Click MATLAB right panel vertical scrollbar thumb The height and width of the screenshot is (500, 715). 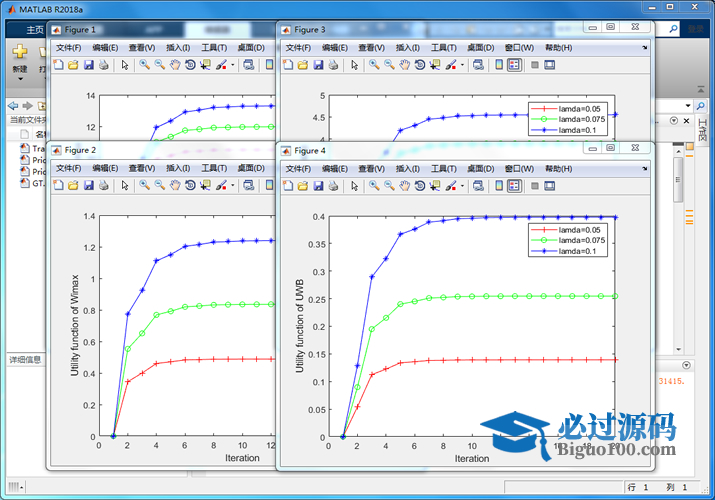click(x=678, y=180)
